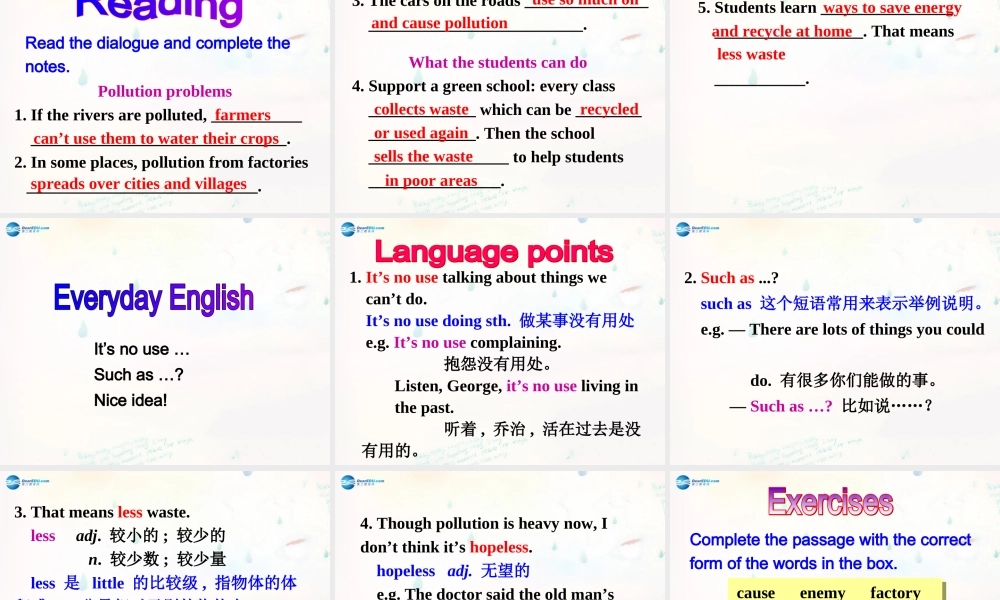Viewport: 1000px width, 600px height.
Task: Click the recycled answer blank
Action: (608, 109)
